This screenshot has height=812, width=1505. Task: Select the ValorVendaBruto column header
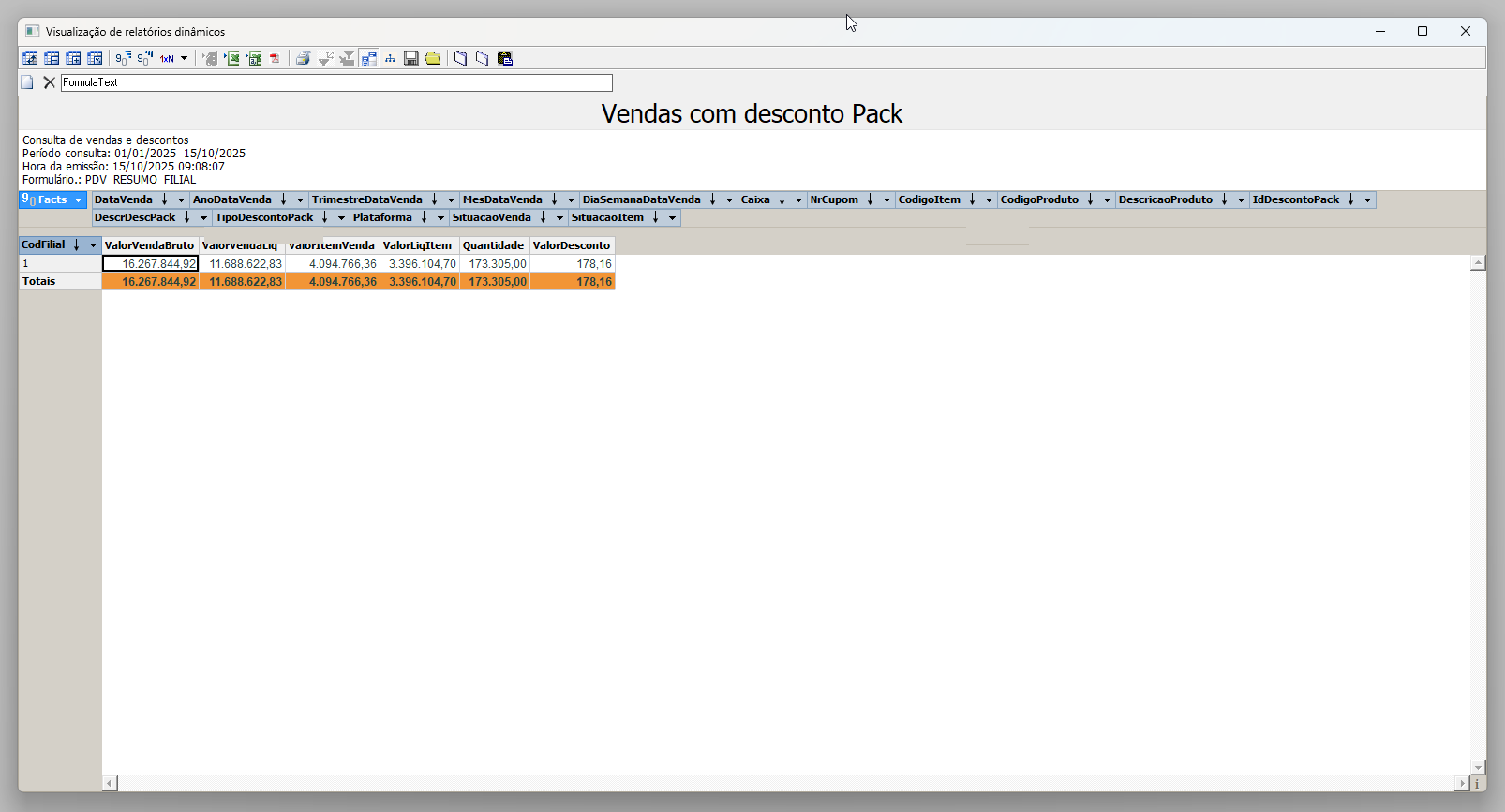click(150, 245)
